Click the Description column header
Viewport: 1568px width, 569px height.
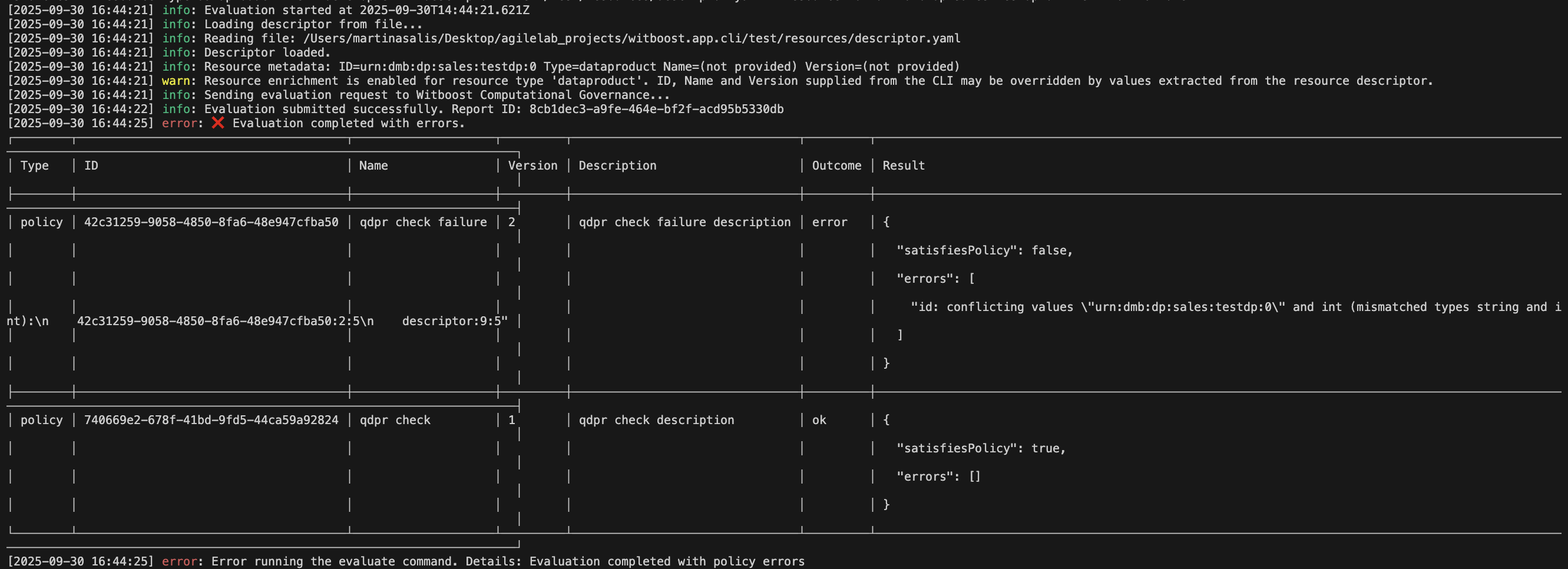617,166
